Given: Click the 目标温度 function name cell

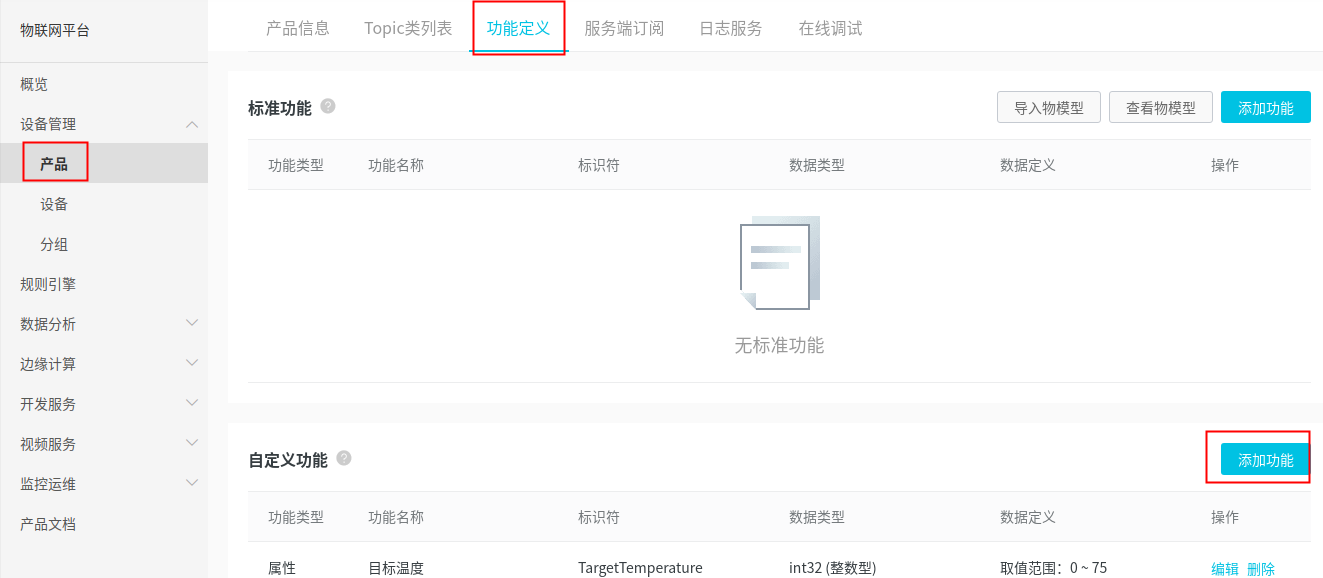Looking at the screenshot, I should coord(396,568).
